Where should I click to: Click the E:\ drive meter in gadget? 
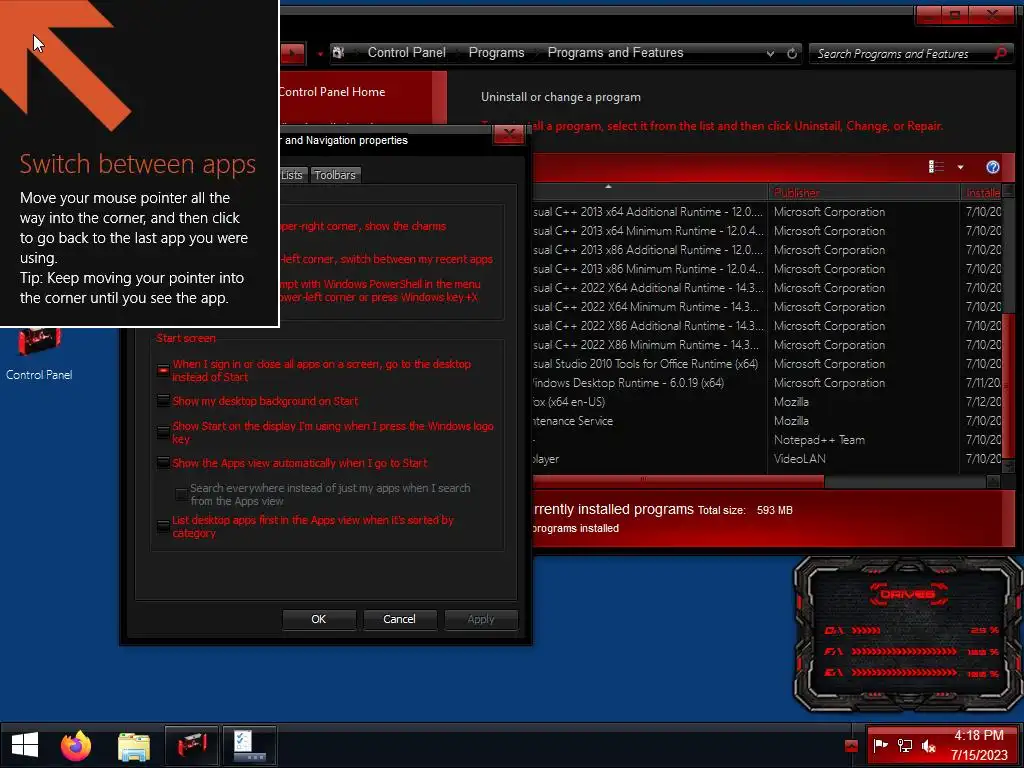[x=911, y=673]
